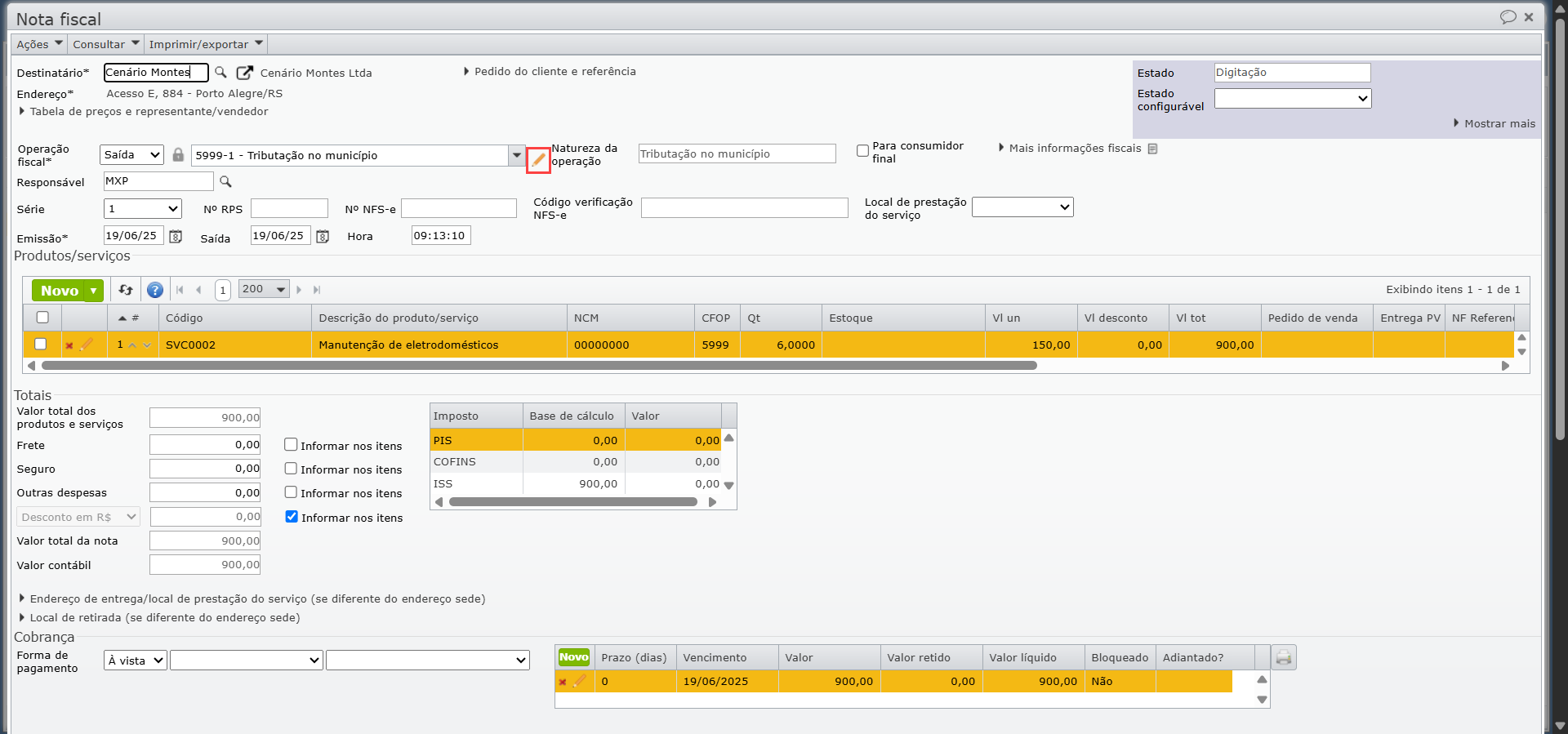Open the Saída date calendar picker

point(323,237)
